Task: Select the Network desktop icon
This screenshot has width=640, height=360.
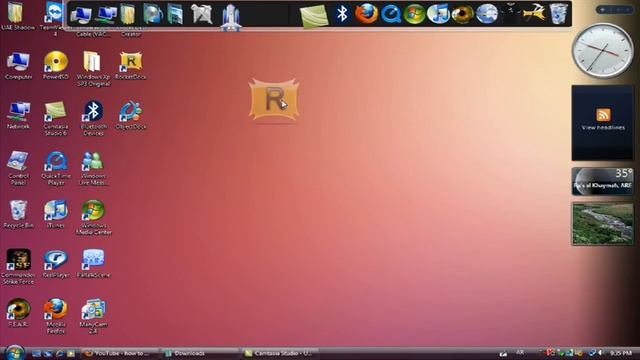Action: click(18, 115)
